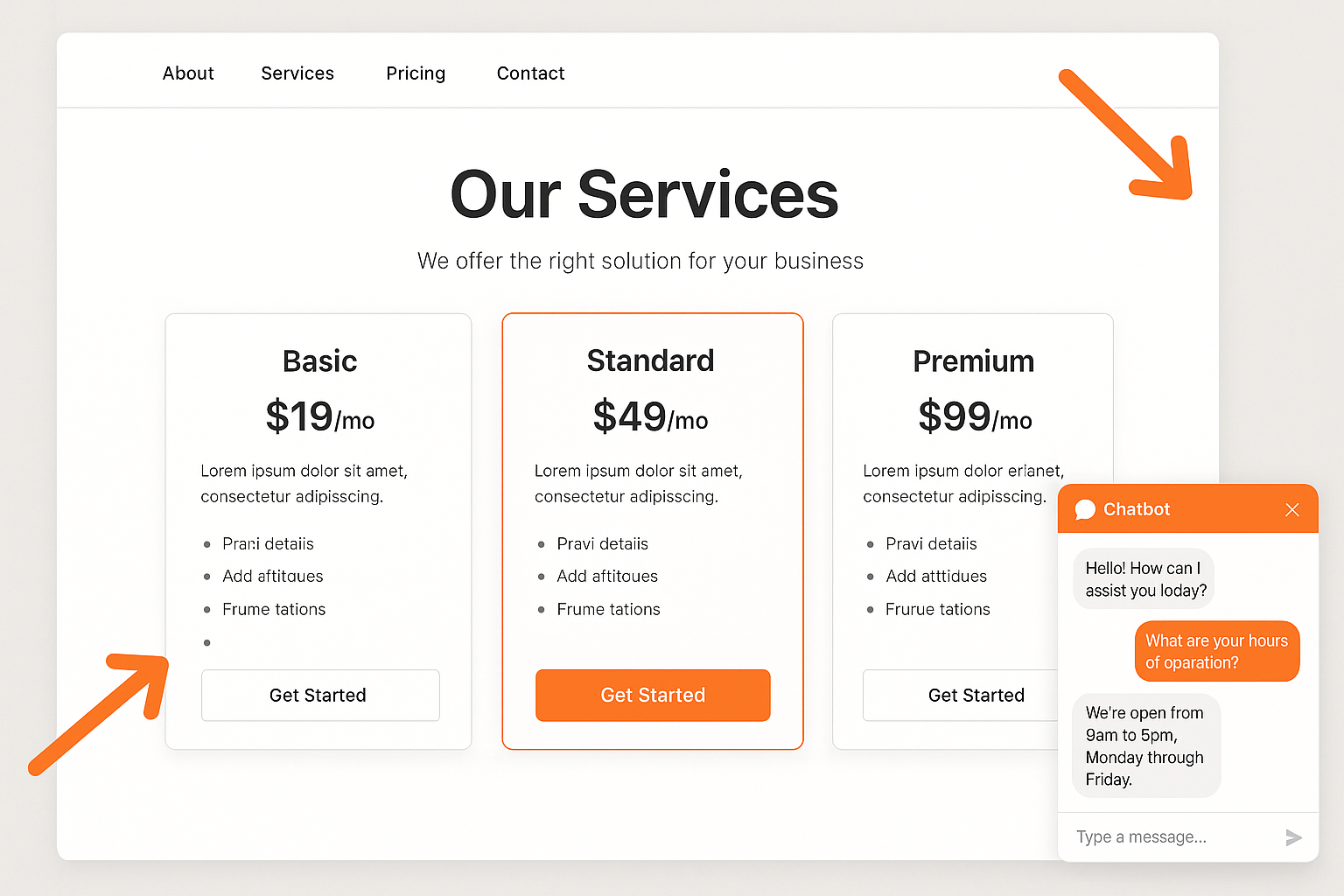
Task: Click the "Our Services" heading
Action: coord(644,194)
